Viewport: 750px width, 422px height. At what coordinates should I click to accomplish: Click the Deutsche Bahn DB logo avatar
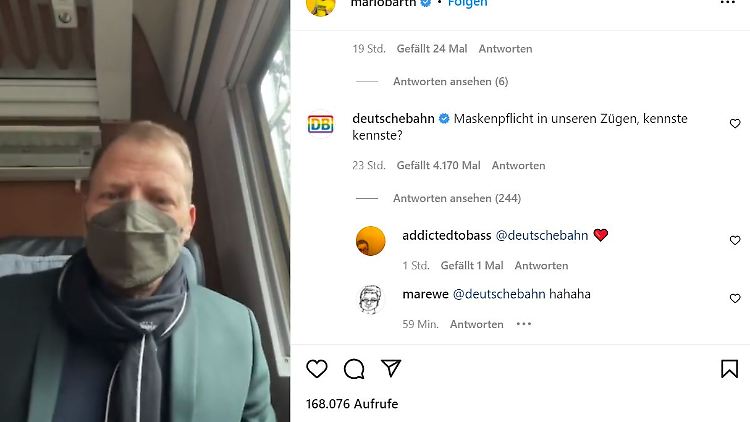[320, 124]
